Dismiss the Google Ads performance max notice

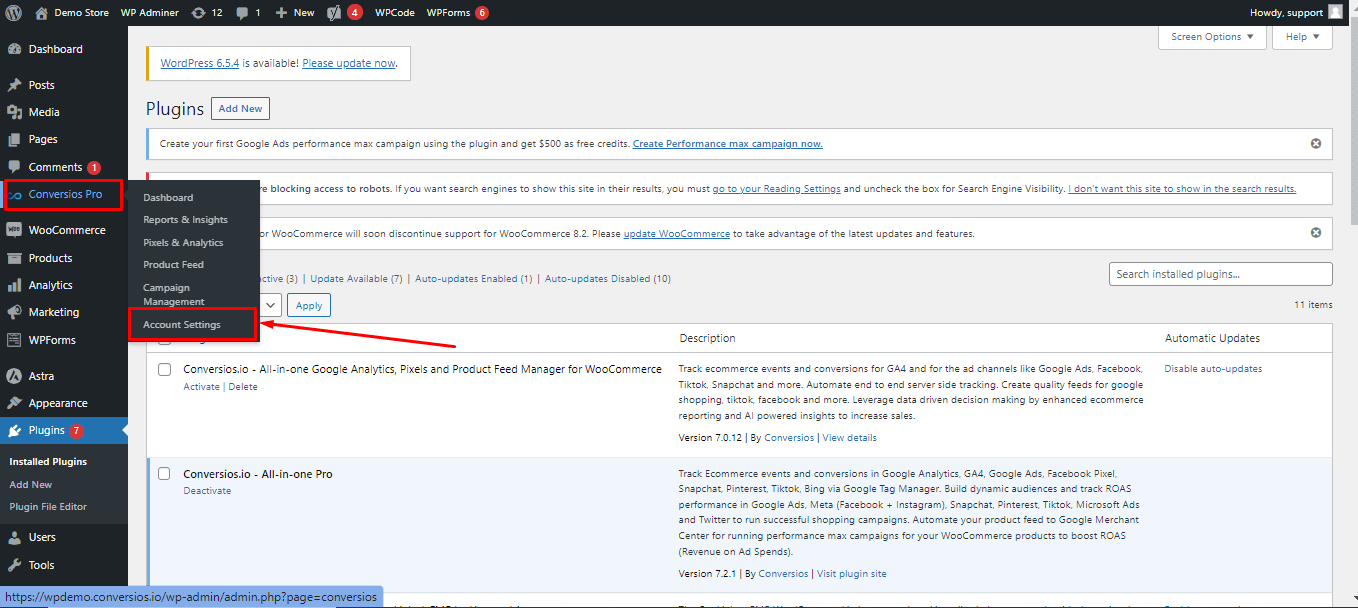(1316, 143)
